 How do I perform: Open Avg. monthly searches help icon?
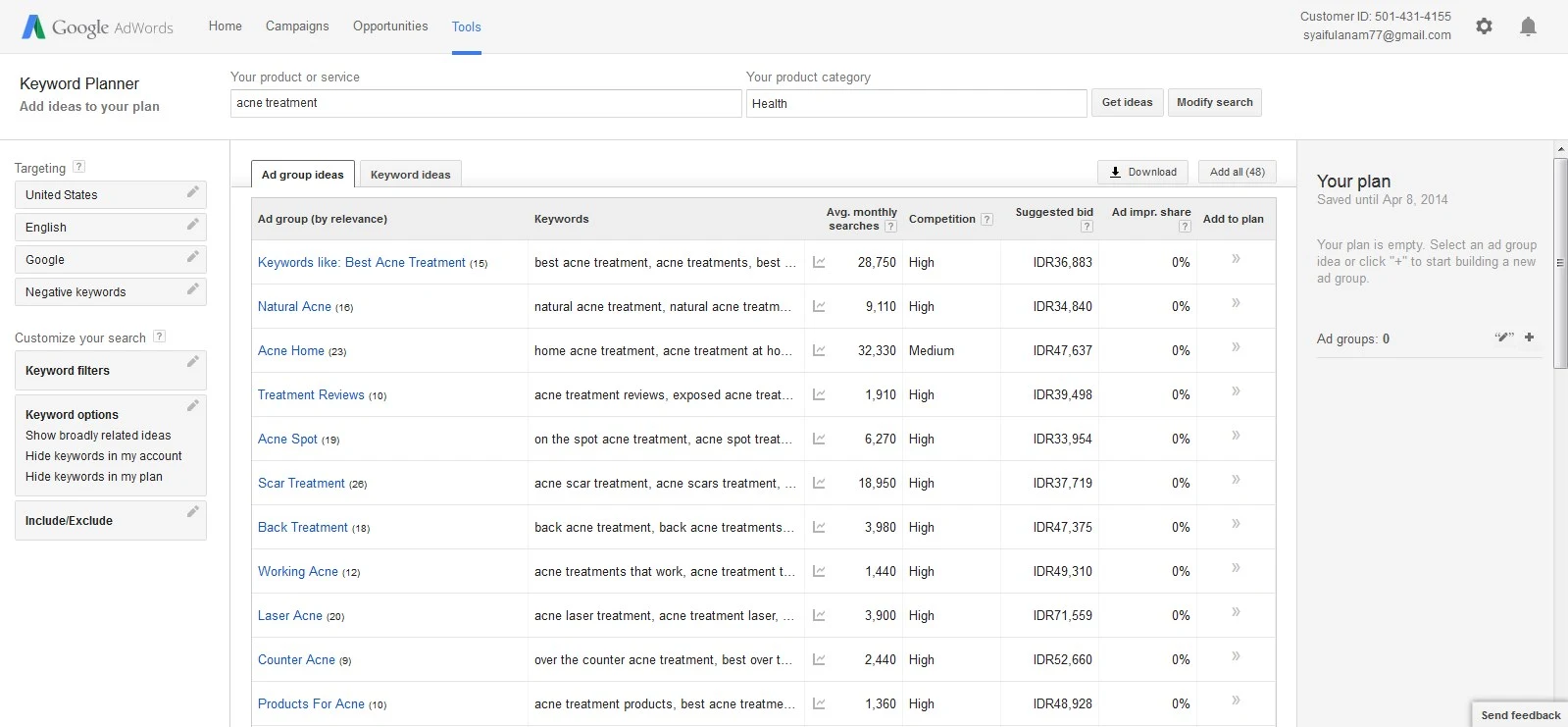tap(890, 227)
